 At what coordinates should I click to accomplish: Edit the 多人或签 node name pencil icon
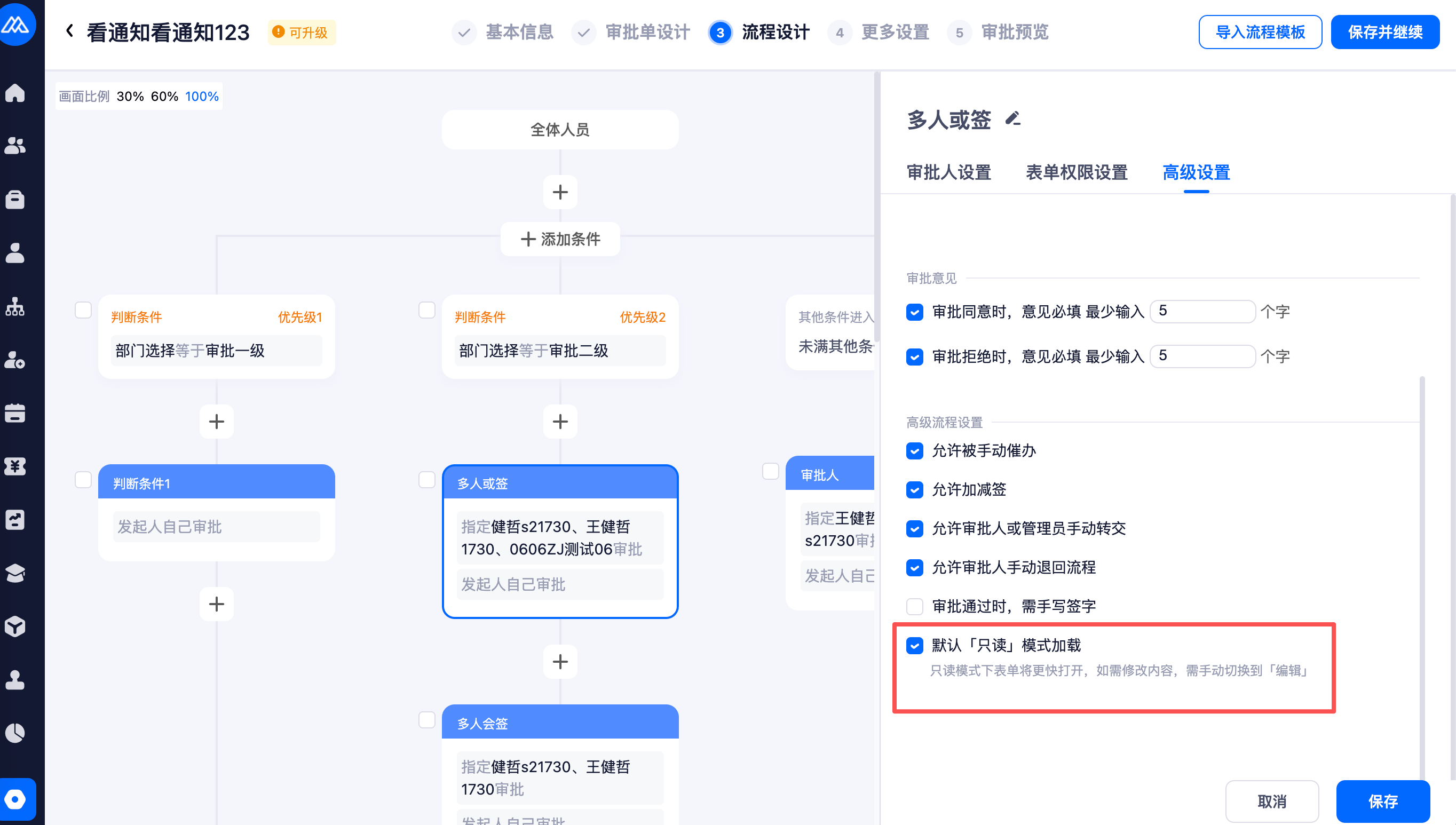[1012, 118]
